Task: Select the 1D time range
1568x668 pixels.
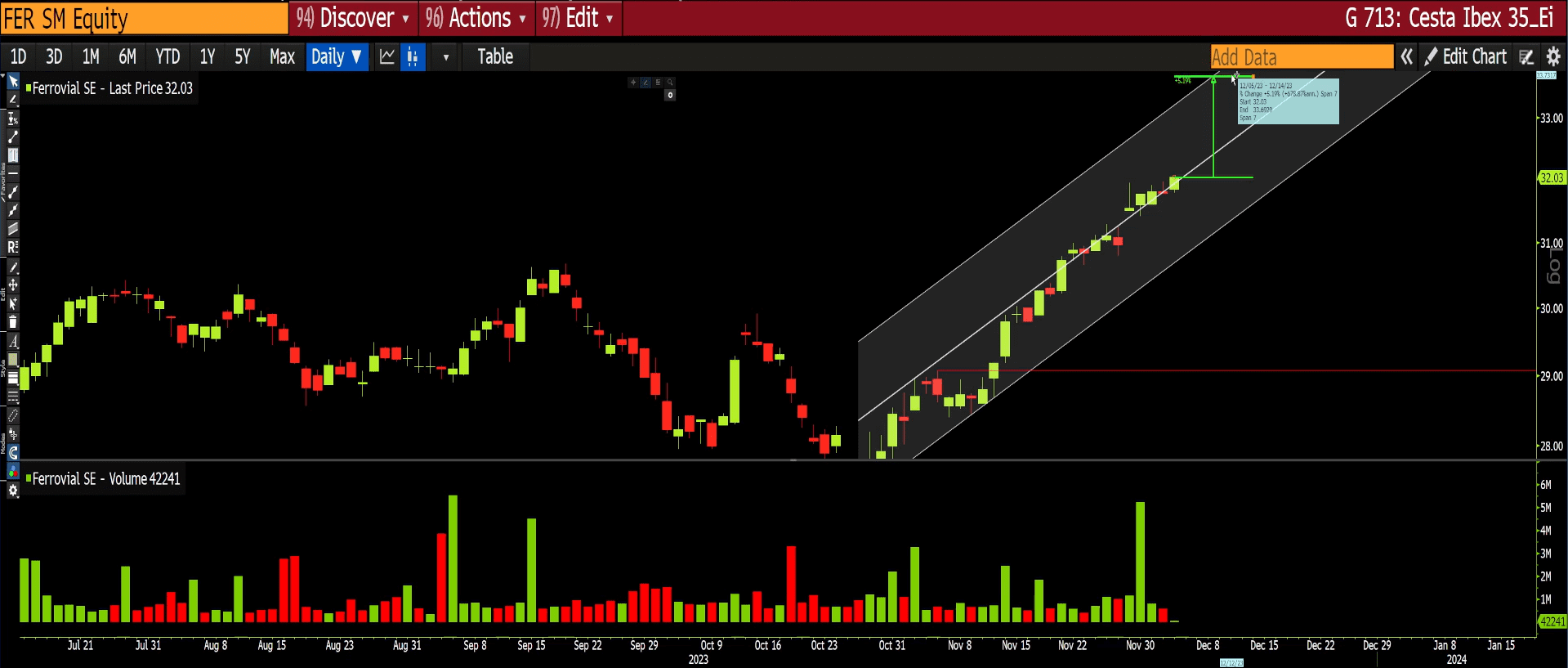Action: [18, 56]
